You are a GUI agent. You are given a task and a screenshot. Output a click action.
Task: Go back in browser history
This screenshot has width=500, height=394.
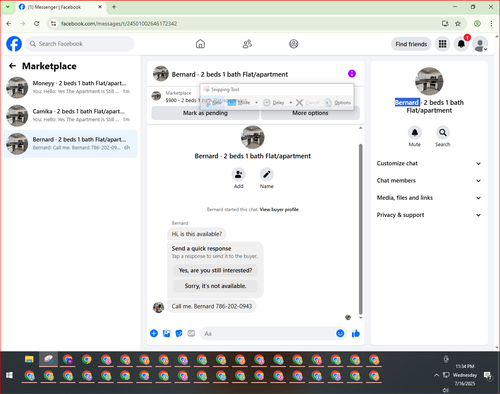point(9,24)
